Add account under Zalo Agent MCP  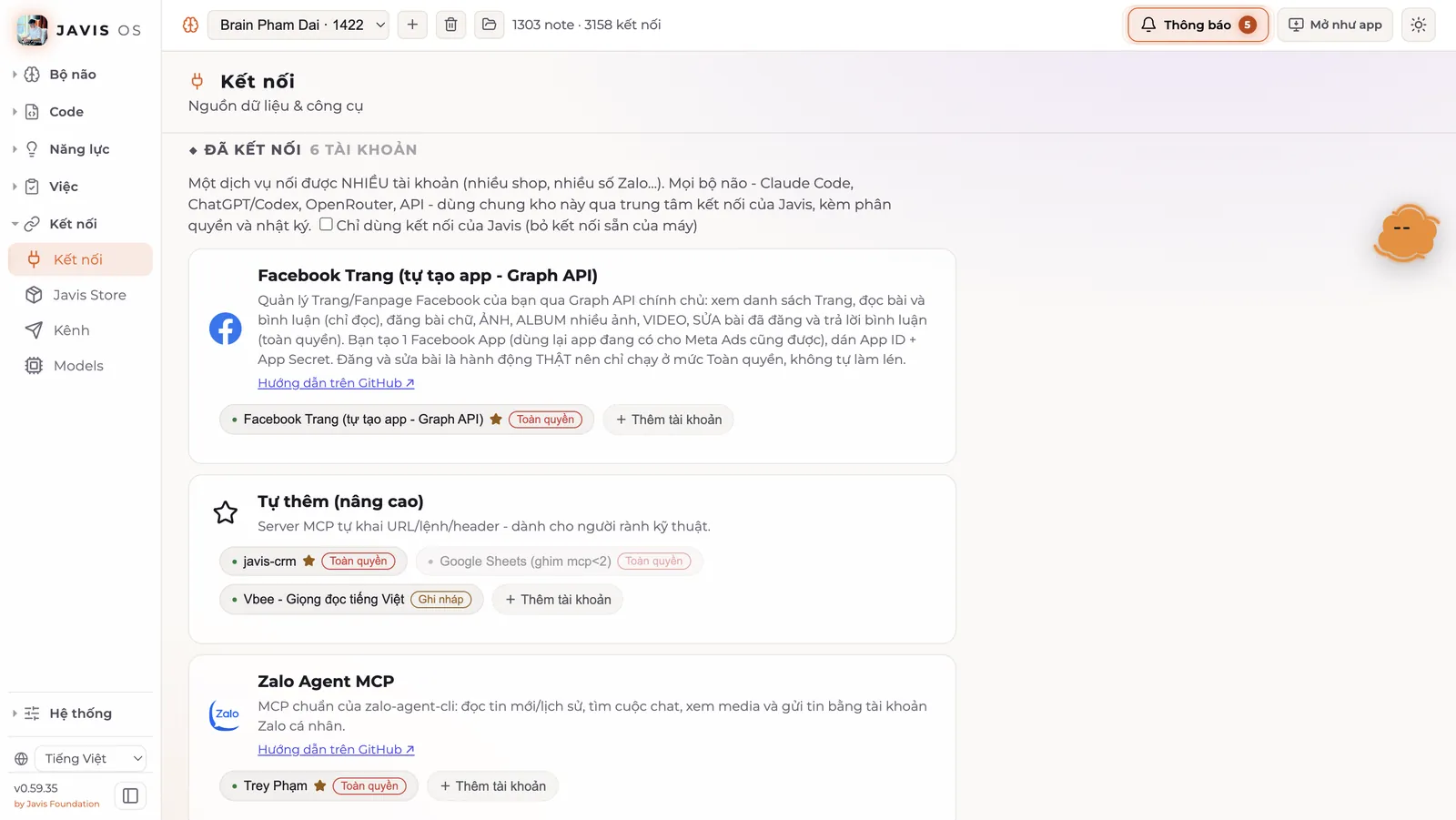pos(492,786)
